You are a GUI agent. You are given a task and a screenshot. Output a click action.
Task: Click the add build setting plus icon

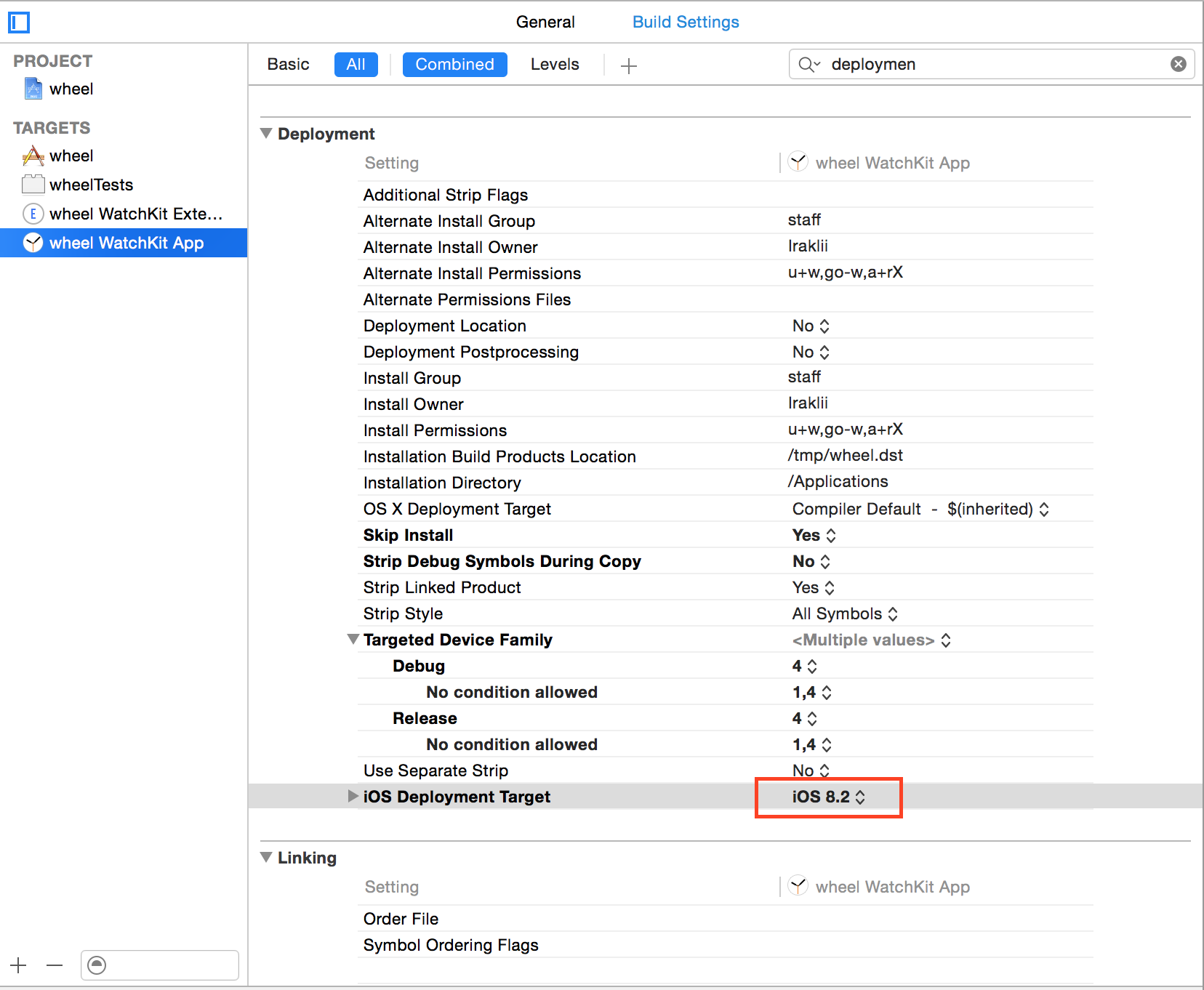coord(629,66)
